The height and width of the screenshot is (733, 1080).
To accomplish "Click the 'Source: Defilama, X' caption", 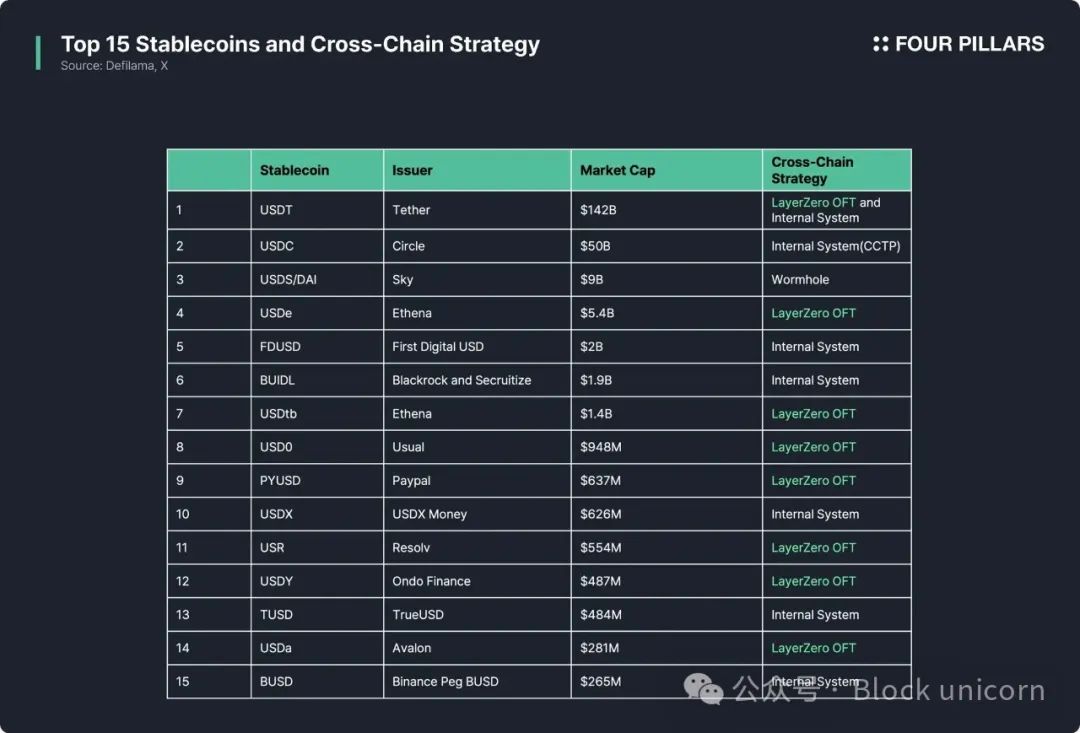I will 114,66.
